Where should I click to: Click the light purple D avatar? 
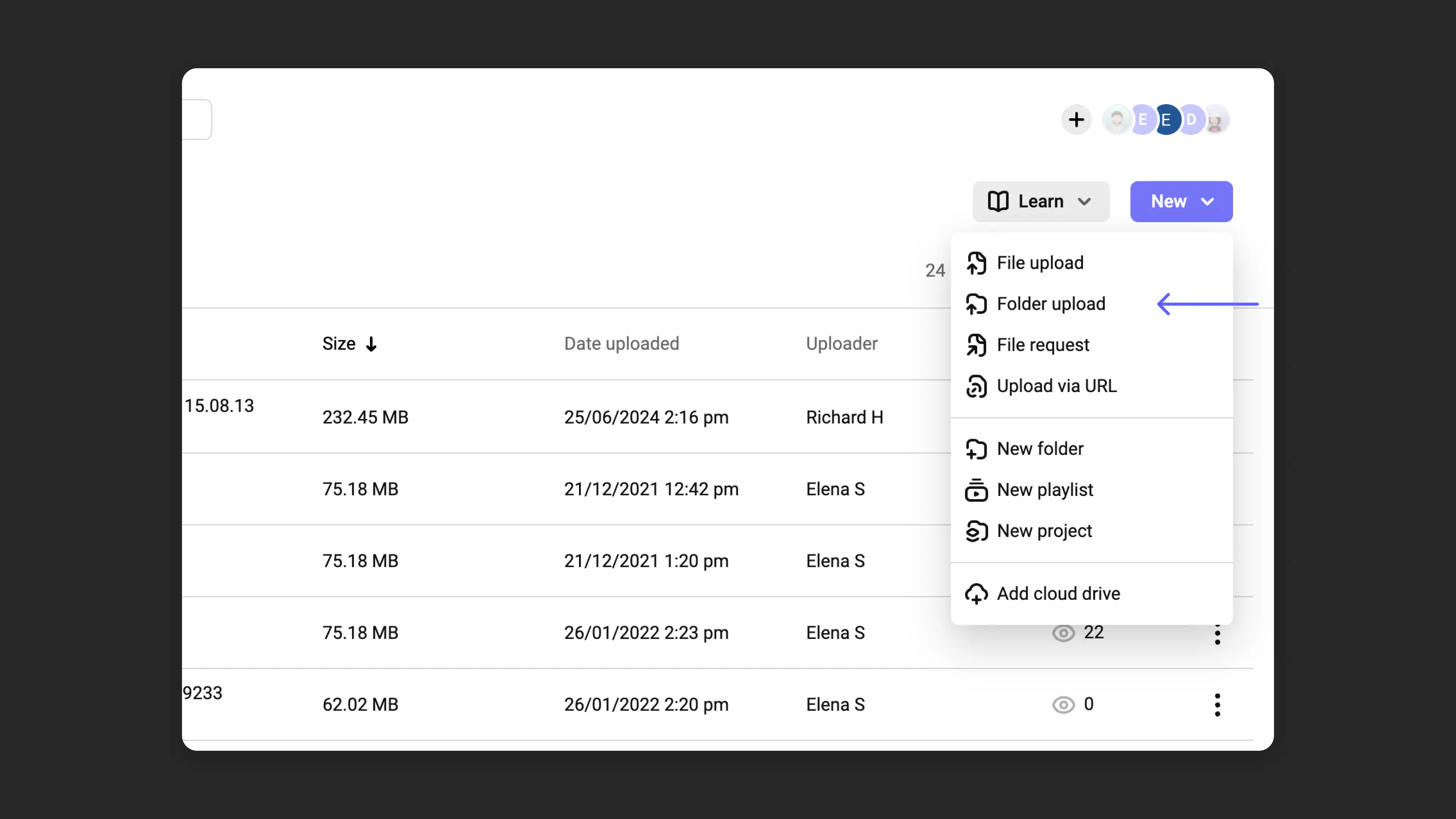click(1191, 120)
